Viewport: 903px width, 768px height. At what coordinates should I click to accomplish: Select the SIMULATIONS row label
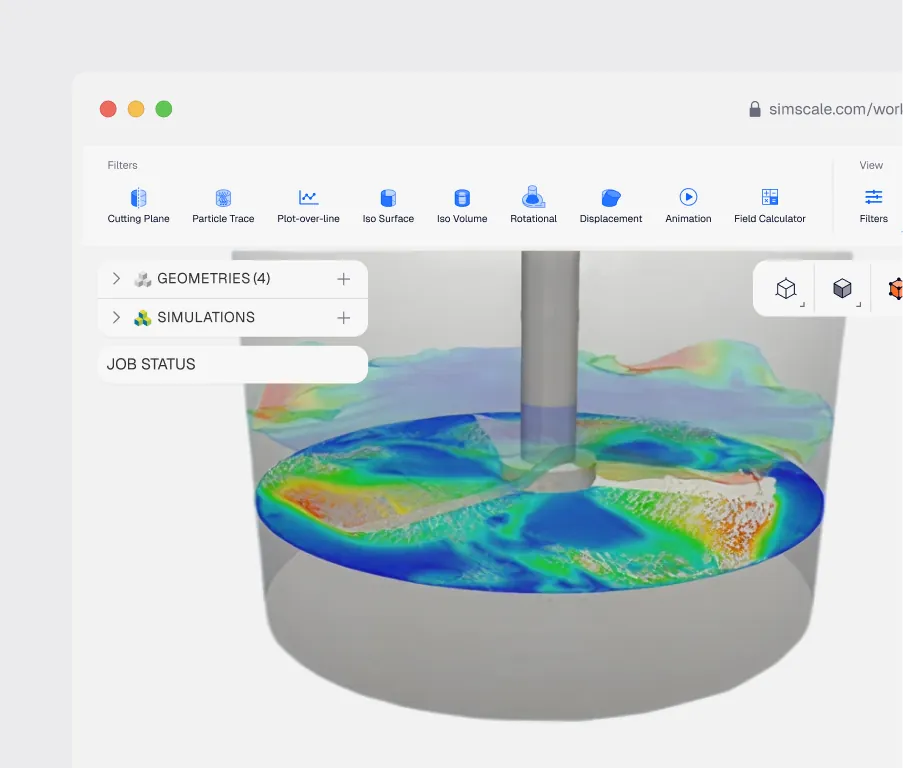[206, 317]
